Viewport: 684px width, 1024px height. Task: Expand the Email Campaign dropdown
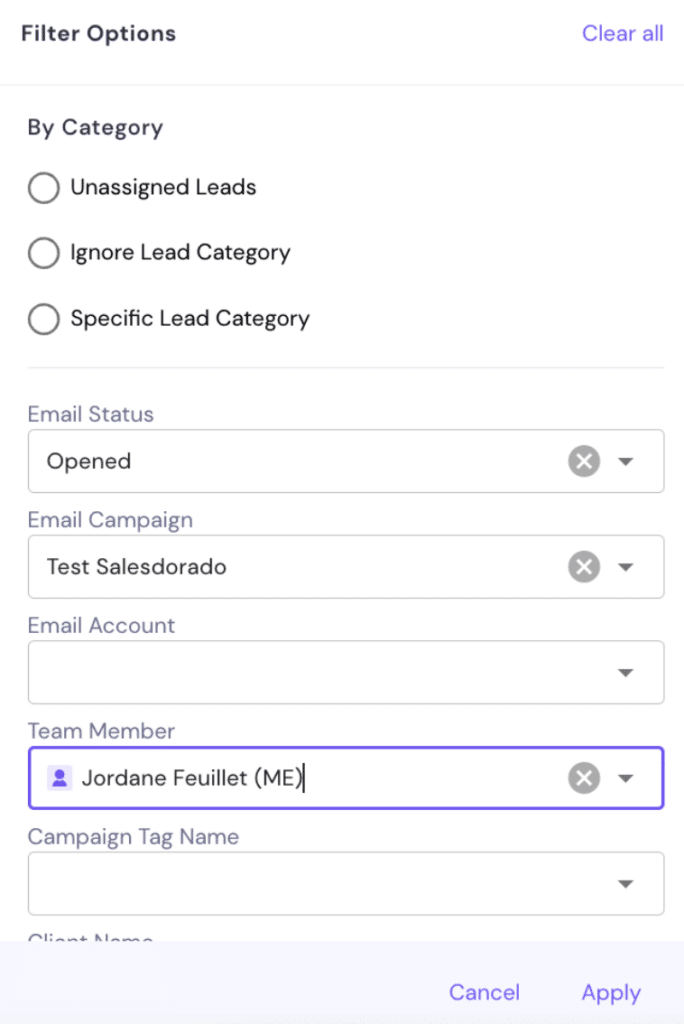(x=627, y=567)
